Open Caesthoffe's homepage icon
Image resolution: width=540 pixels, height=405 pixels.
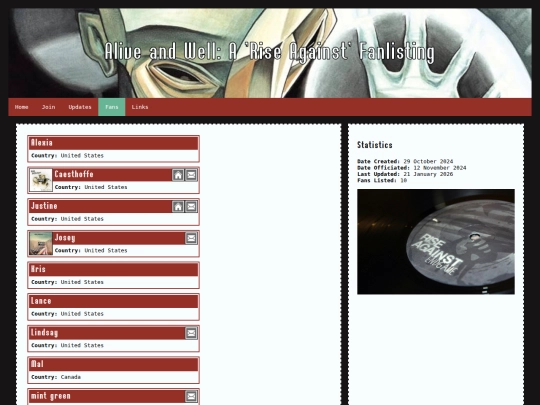click(x=178, y=175)
